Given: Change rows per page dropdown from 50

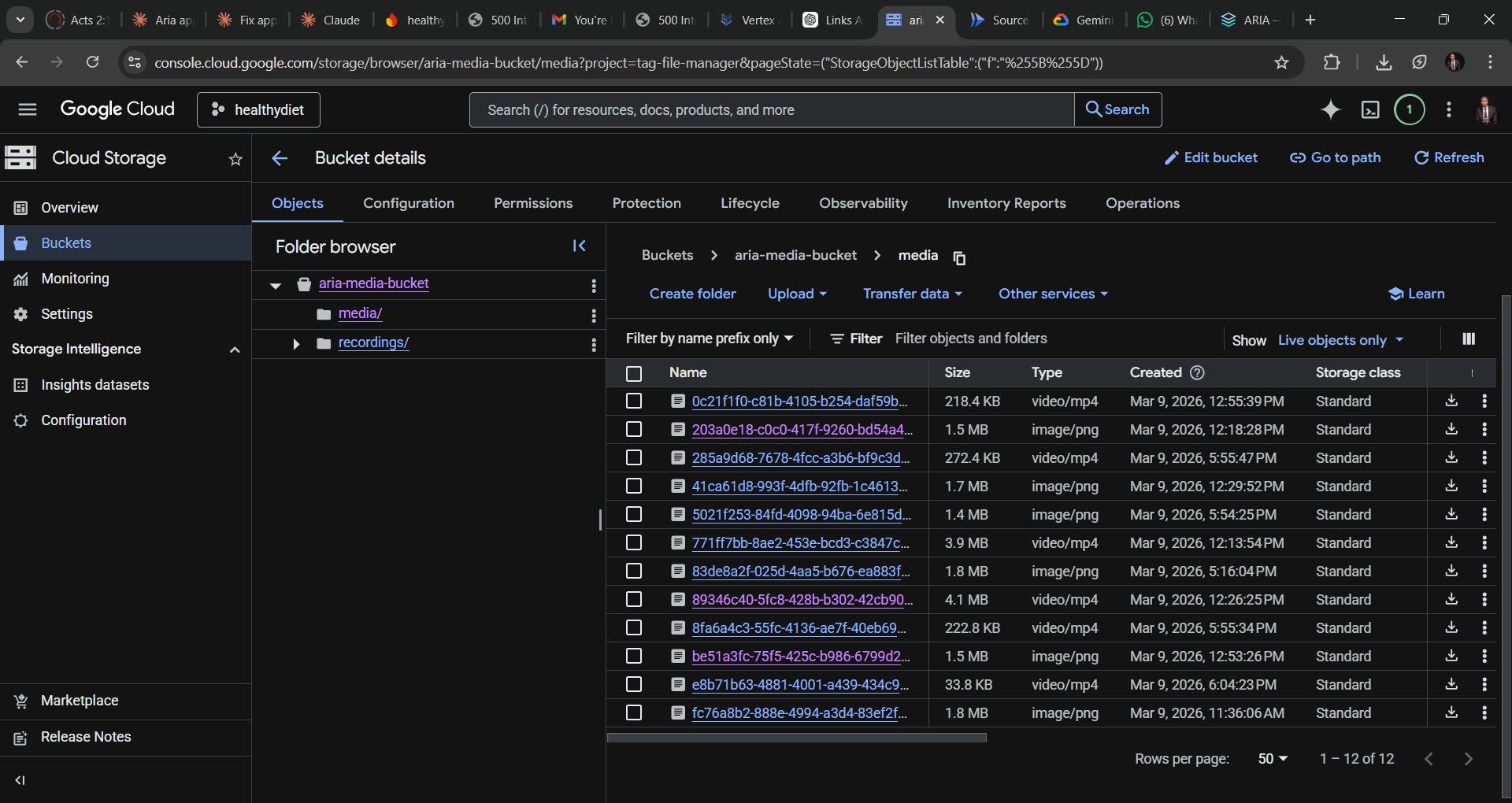Looking at the screenshot, I should 1273,758.
